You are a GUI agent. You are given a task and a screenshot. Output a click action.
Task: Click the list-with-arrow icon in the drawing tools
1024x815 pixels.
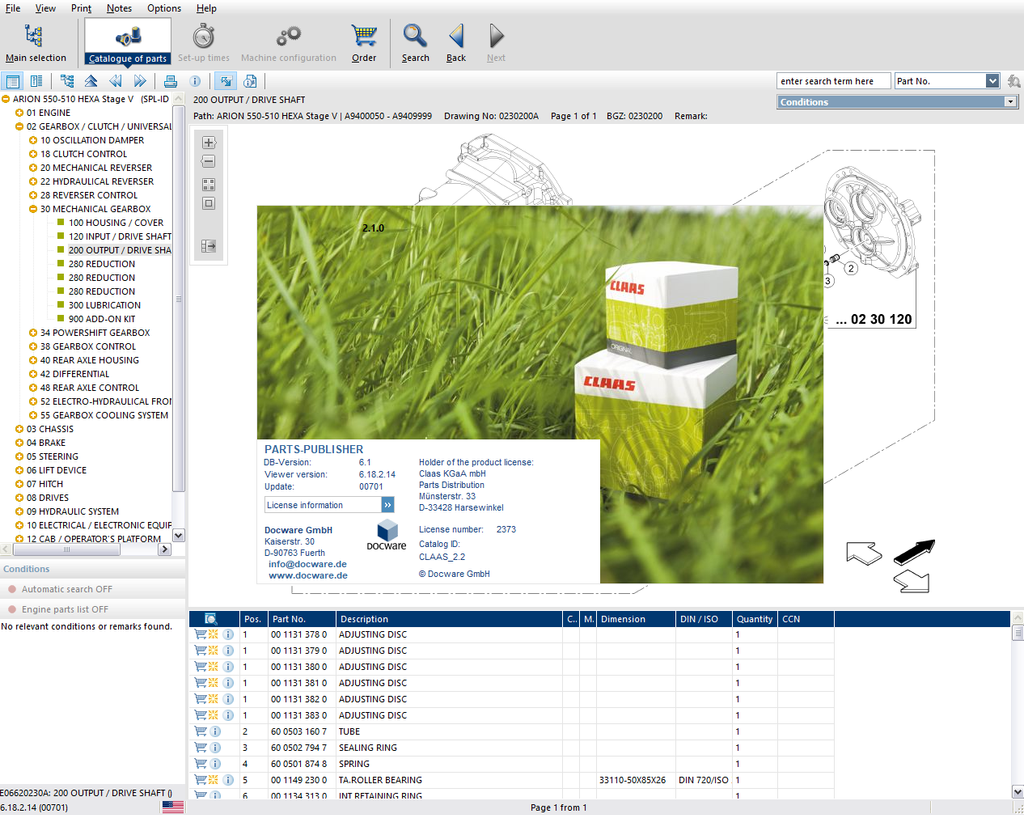(x=208, y=246)
